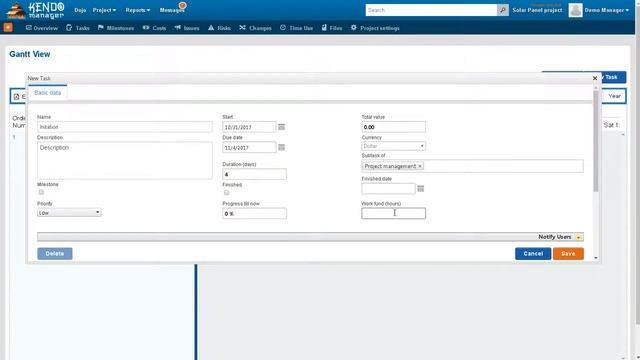Screen dimensions: 640x360
Task: Open the Files section
Action: point(331,28)
